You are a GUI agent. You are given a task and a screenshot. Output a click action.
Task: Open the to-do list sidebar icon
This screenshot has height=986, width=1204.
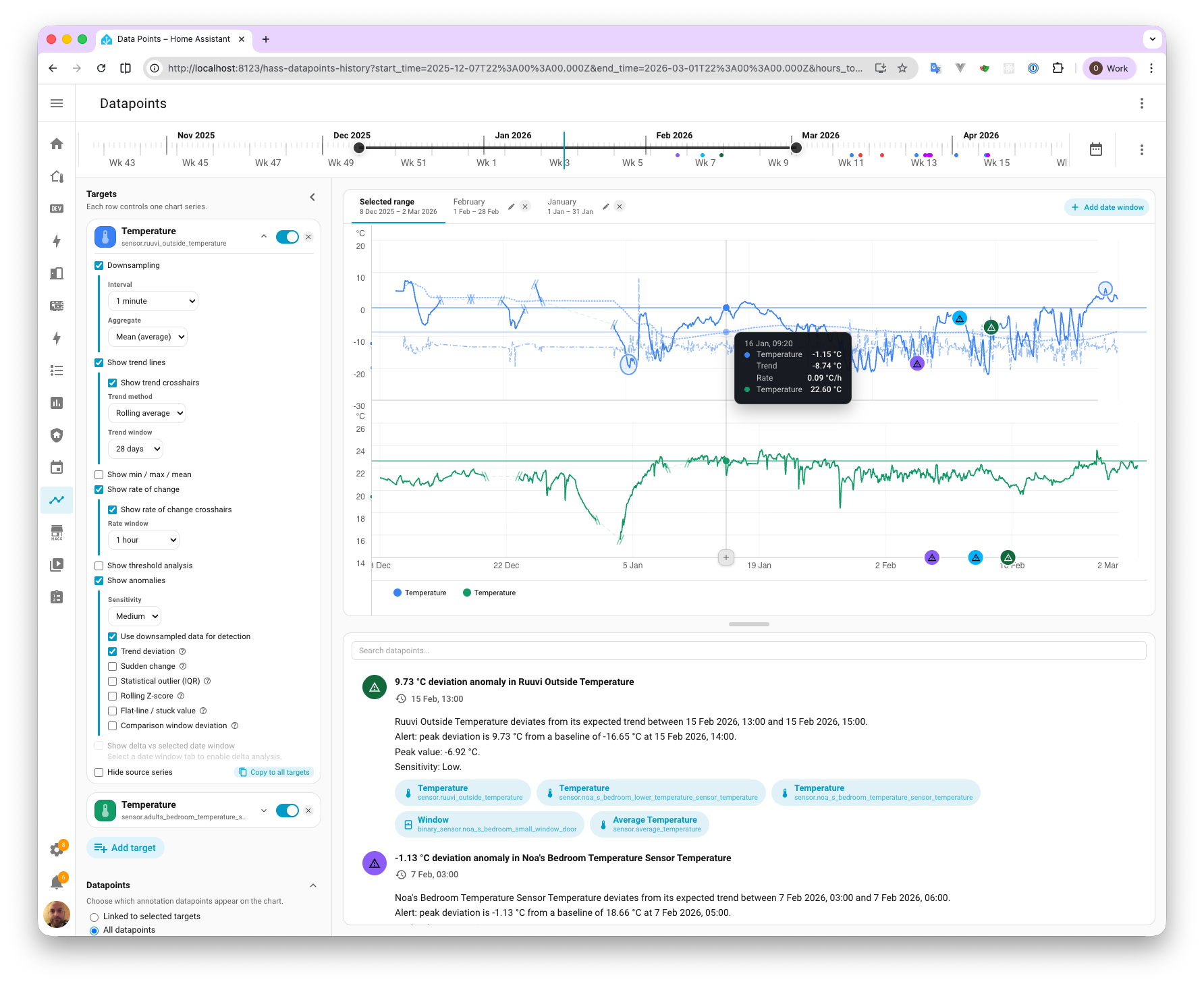point(57,371)
